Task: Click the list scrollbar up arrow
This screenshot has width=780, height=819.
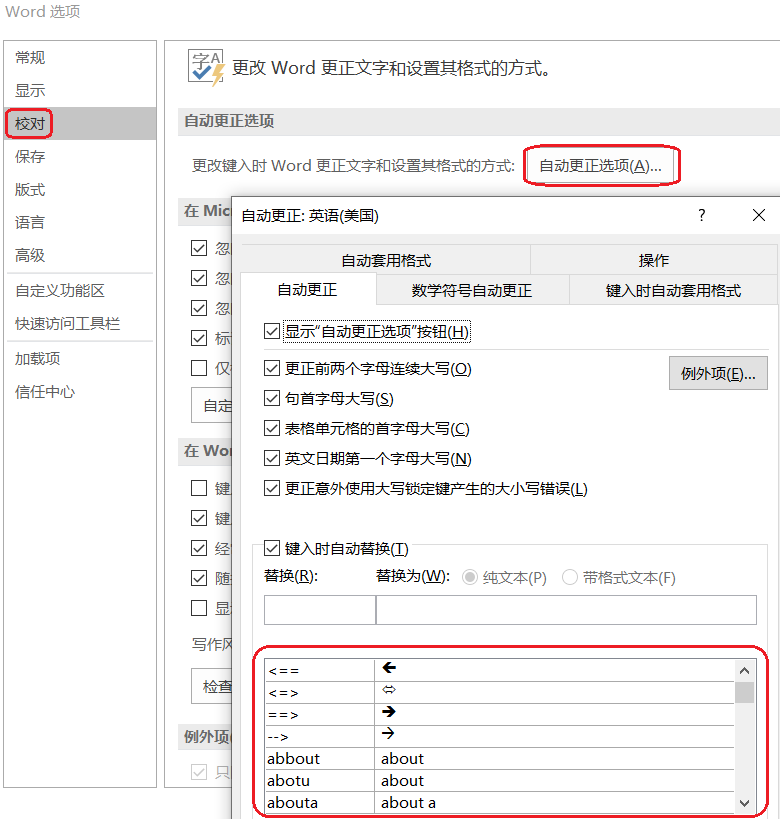Action: (x=745, y=671)
